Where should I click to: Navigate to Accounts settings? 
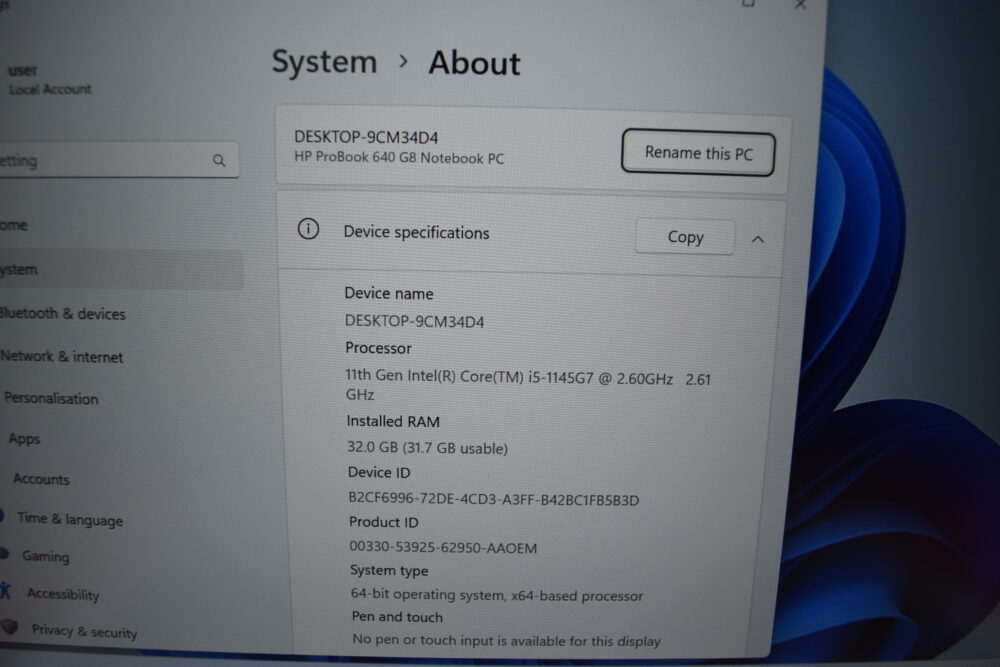[x=41, y=479]
